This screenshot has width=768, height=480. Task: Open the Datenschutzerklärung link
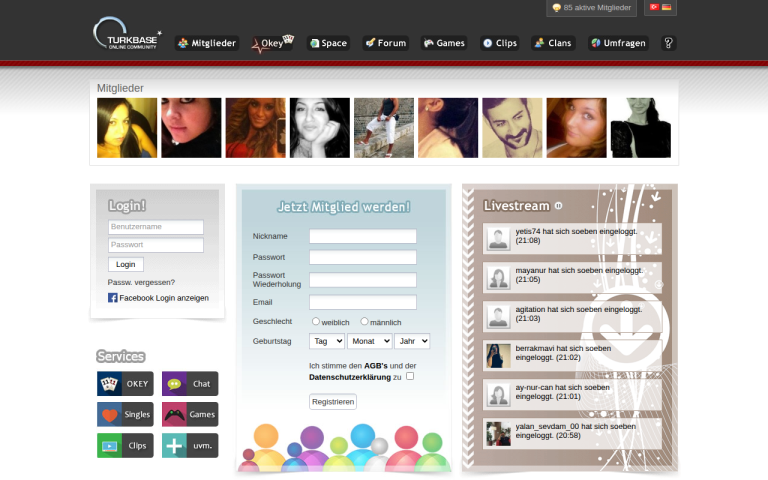350,377
